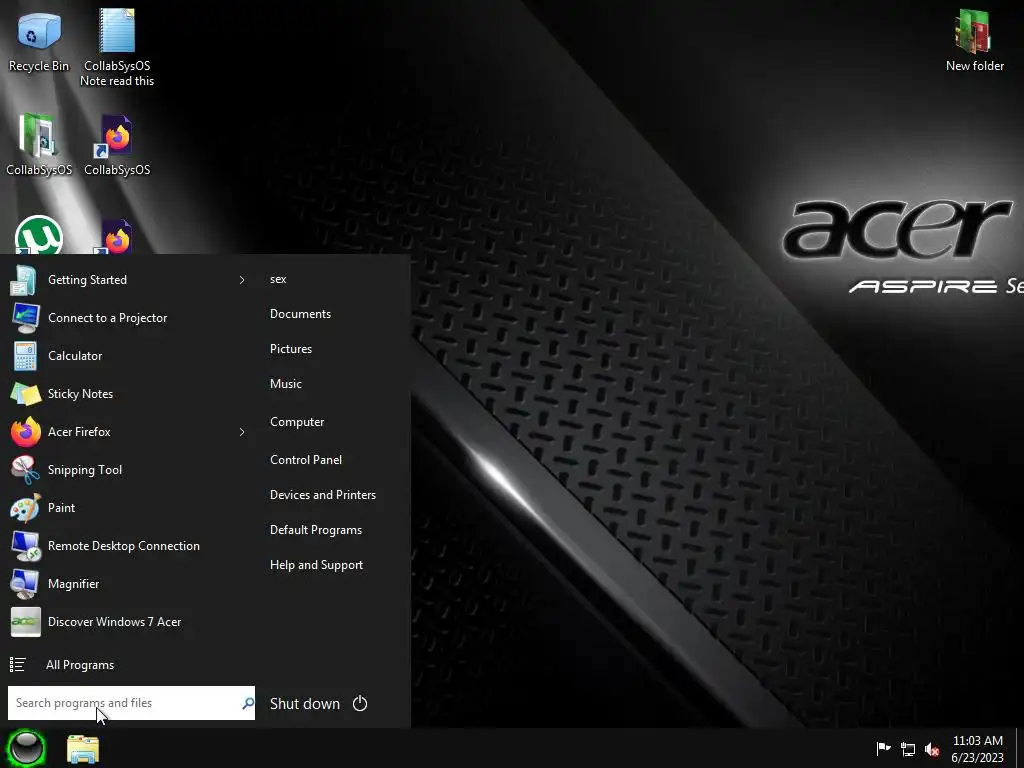Click the Shut down power icon

click(360, 703)
